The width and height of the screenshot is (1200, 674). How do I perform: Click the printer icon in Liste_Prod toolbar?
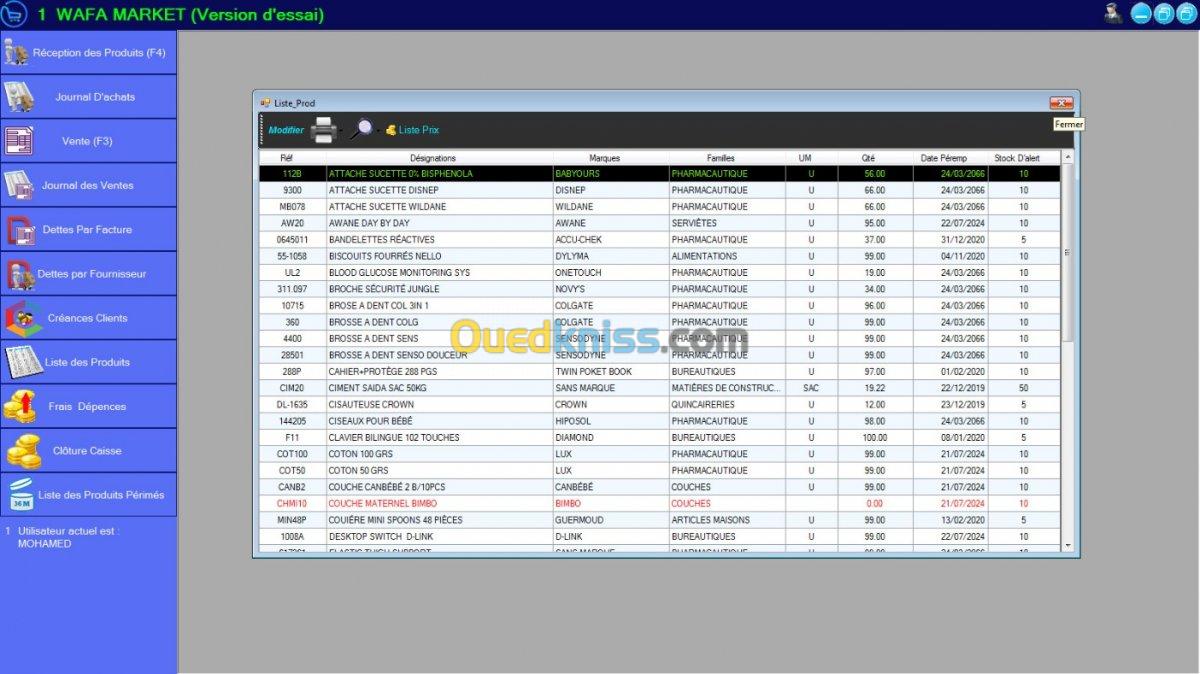323,130
